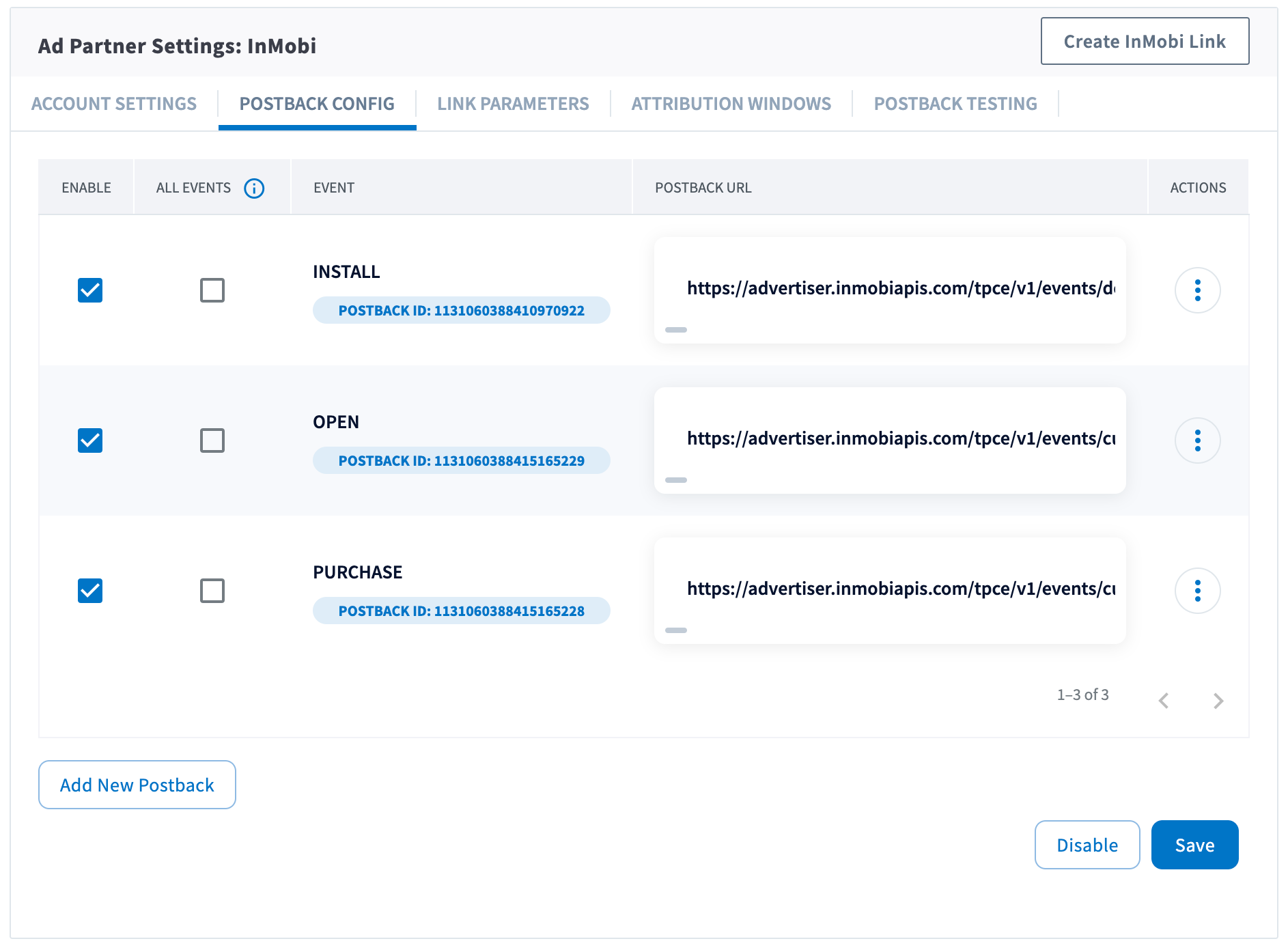
Task: Click the ALL EVENTS column header
Action: [193, 188]
